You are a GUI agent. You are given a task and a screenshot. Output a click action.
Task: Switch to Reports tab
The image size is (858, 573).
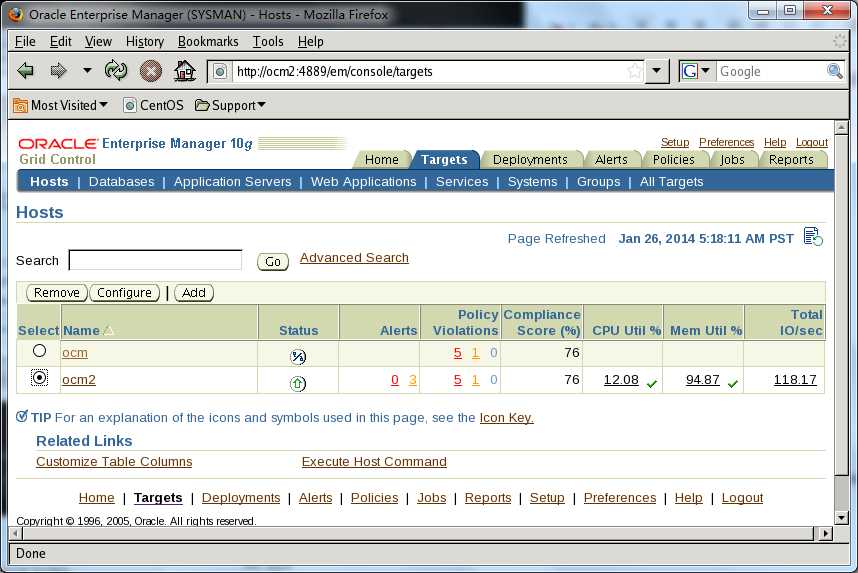click(791, 159)
